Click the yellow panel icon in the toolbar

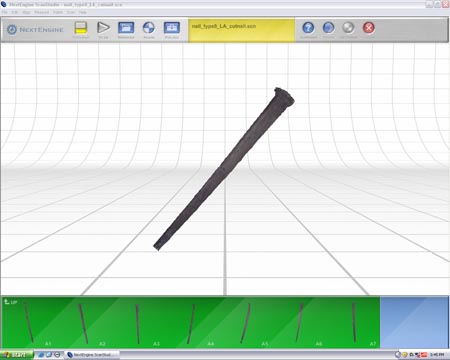(x=81, y=28)
